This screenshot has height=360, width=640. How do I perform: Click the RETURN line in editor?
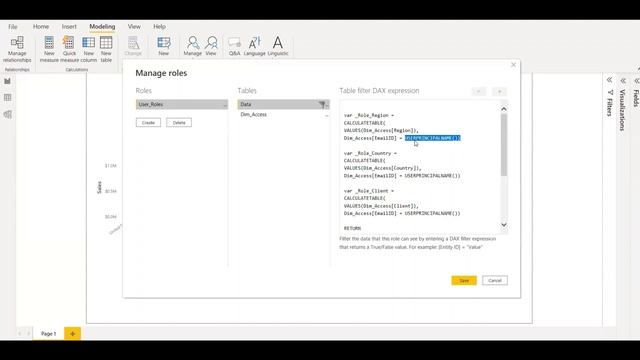coord(352,228)
